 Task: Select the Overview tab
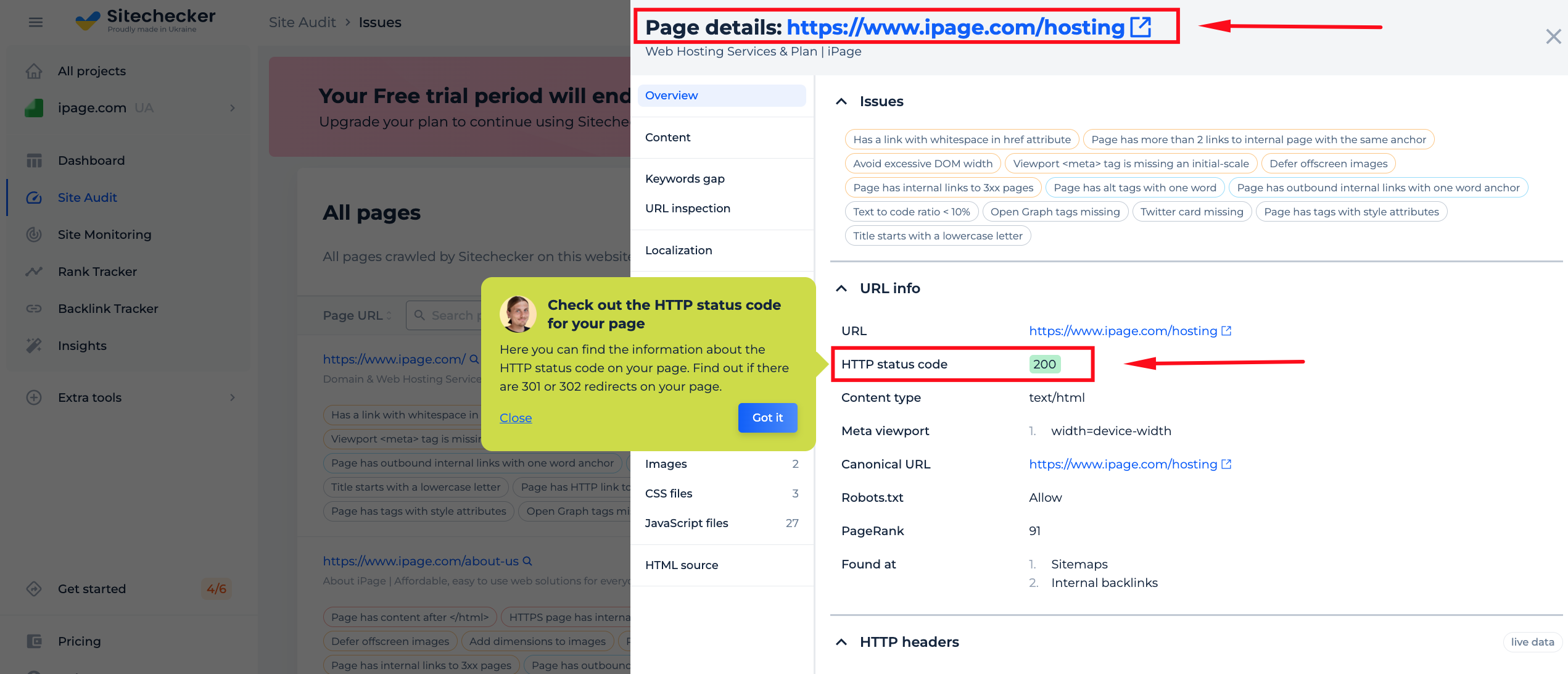click(722, 96)
